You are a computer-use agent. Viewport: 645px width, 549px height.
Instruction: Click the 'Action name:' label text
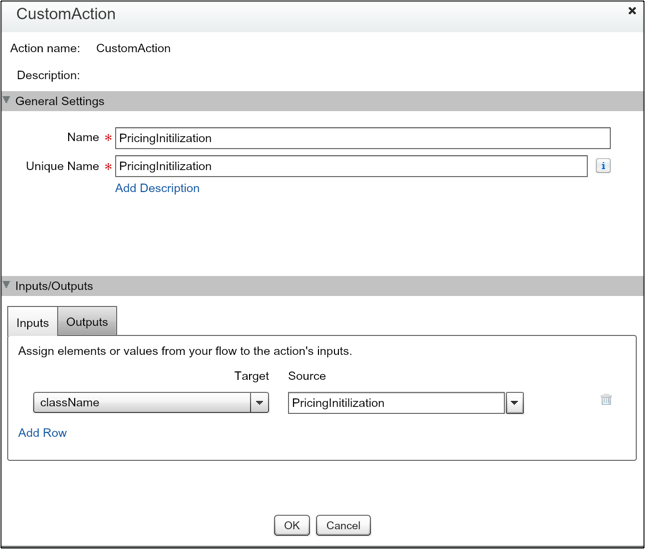[45, 48]
